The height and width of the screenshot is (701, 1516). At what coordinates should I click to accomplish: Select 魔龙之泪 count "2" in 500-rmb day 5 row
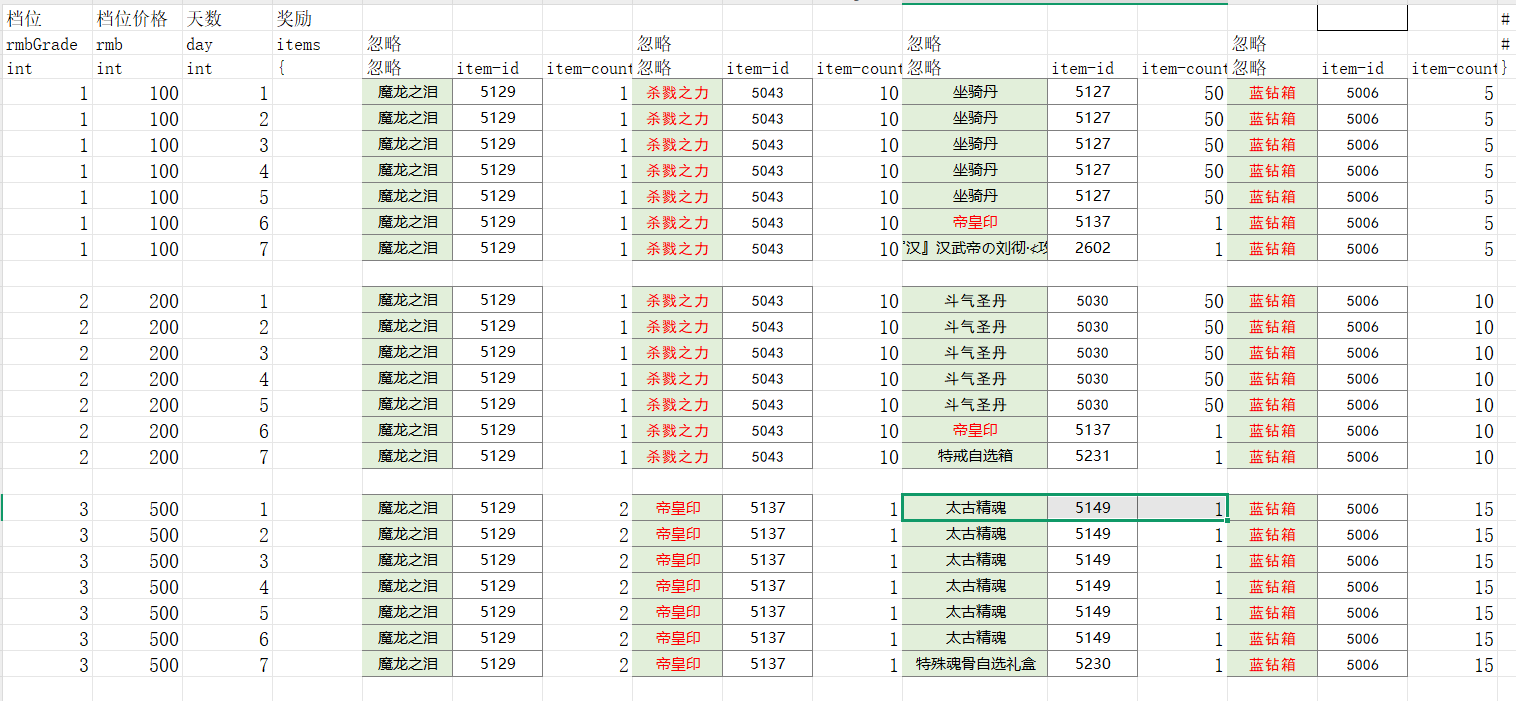point(587,612)
